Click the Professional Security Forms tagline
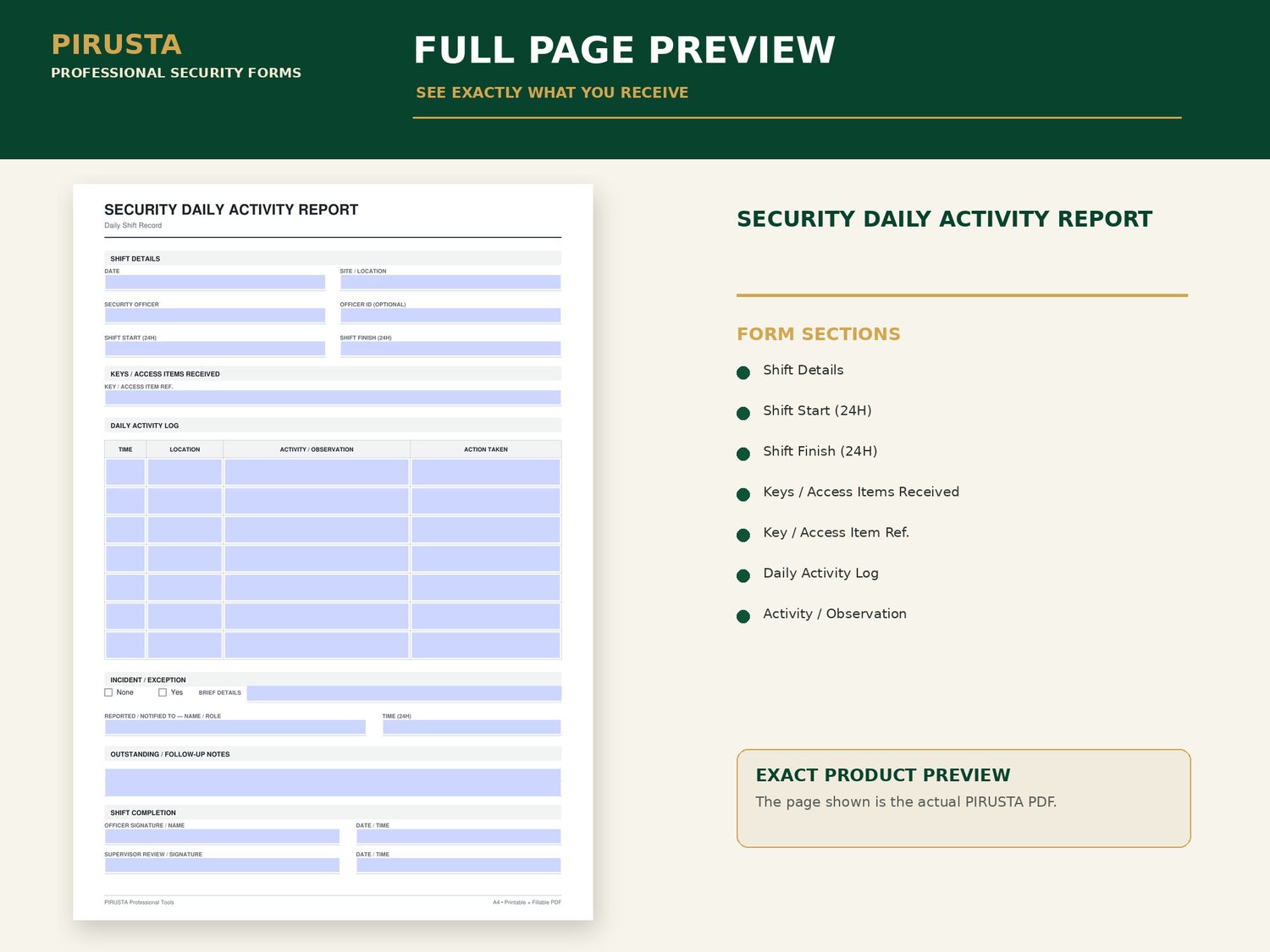This screenshot has height=952, width=1270. [176, 73]
